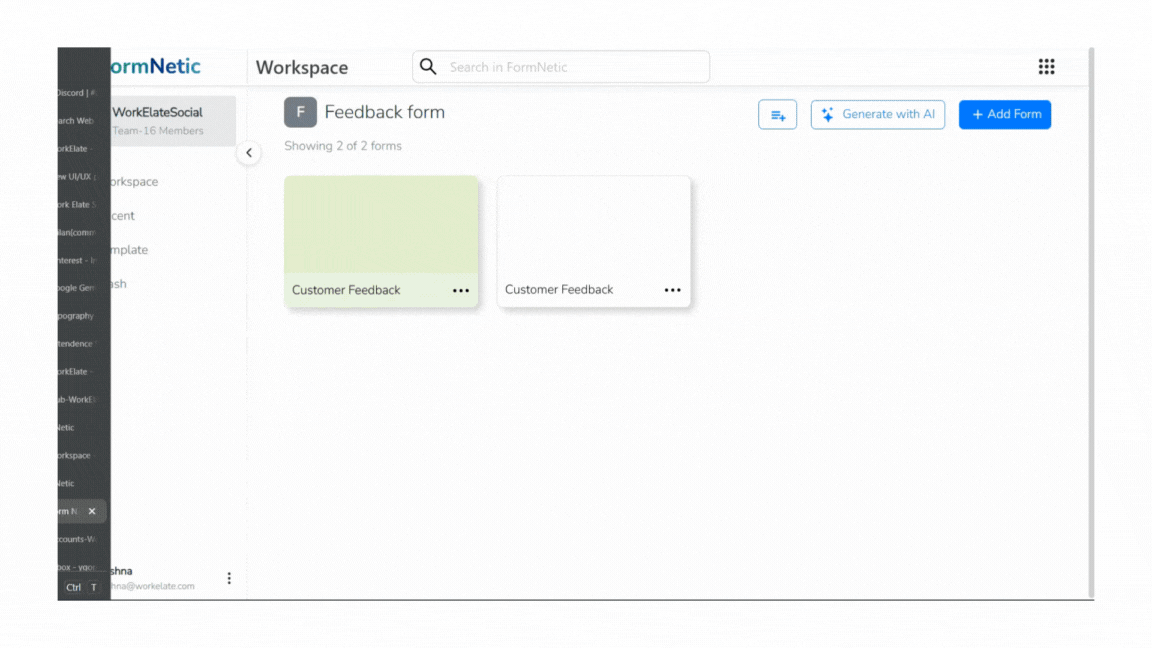Open Trash in the sidebar

coord(119,284)
